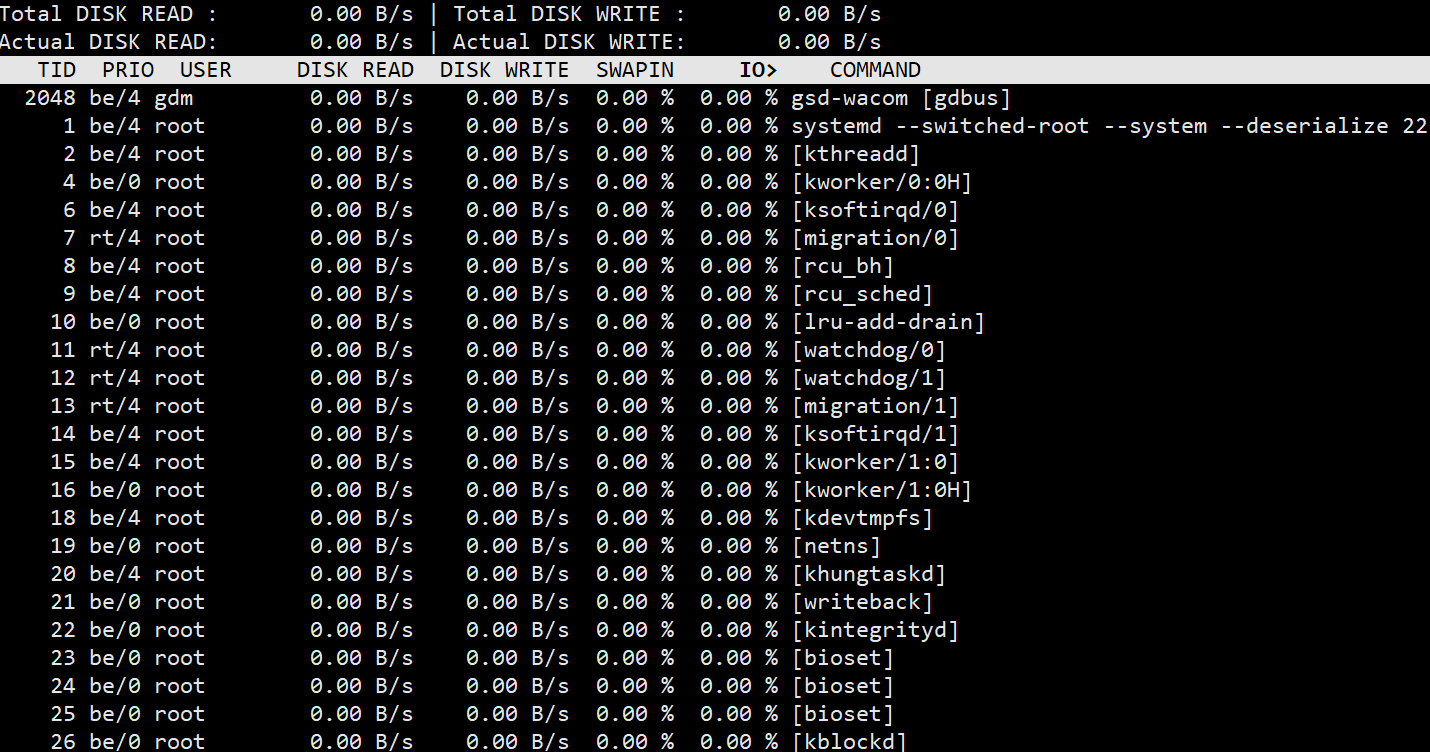Select the [ksoftirqd/1] process
Viewport: 1430px width, 752px height.
875,434
